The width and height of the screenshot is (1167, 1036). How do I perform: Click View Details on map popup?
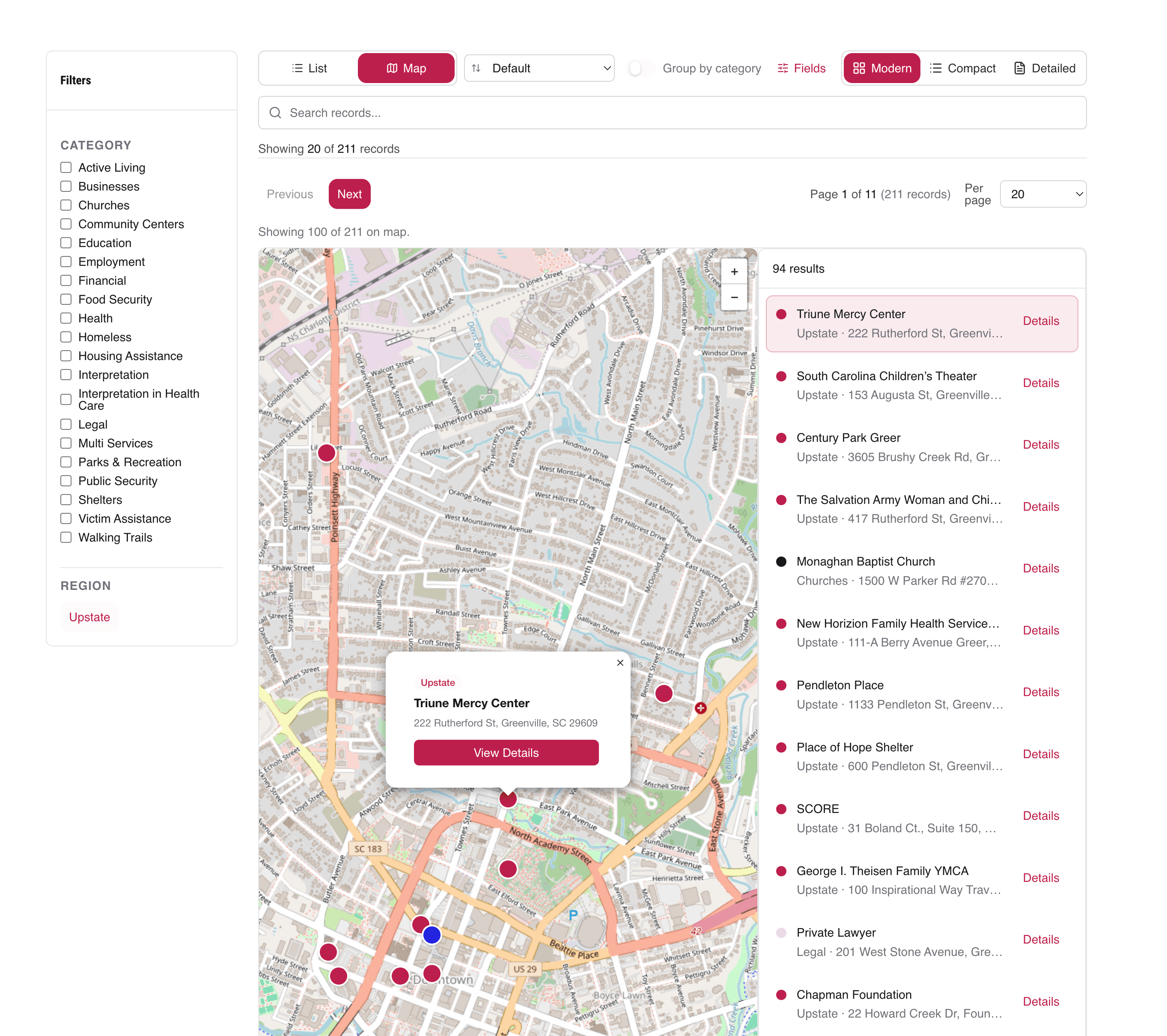tap(505, 752)
